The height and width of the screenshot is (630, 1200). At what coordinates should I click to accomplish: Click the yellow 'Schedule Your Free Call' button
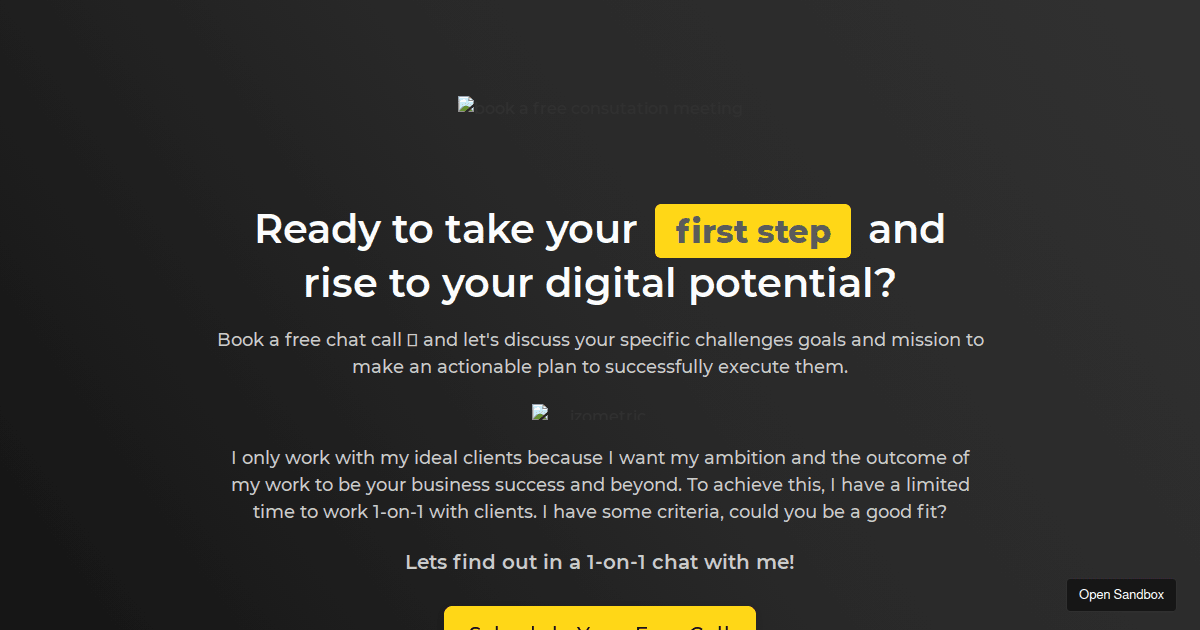(600, 622)
